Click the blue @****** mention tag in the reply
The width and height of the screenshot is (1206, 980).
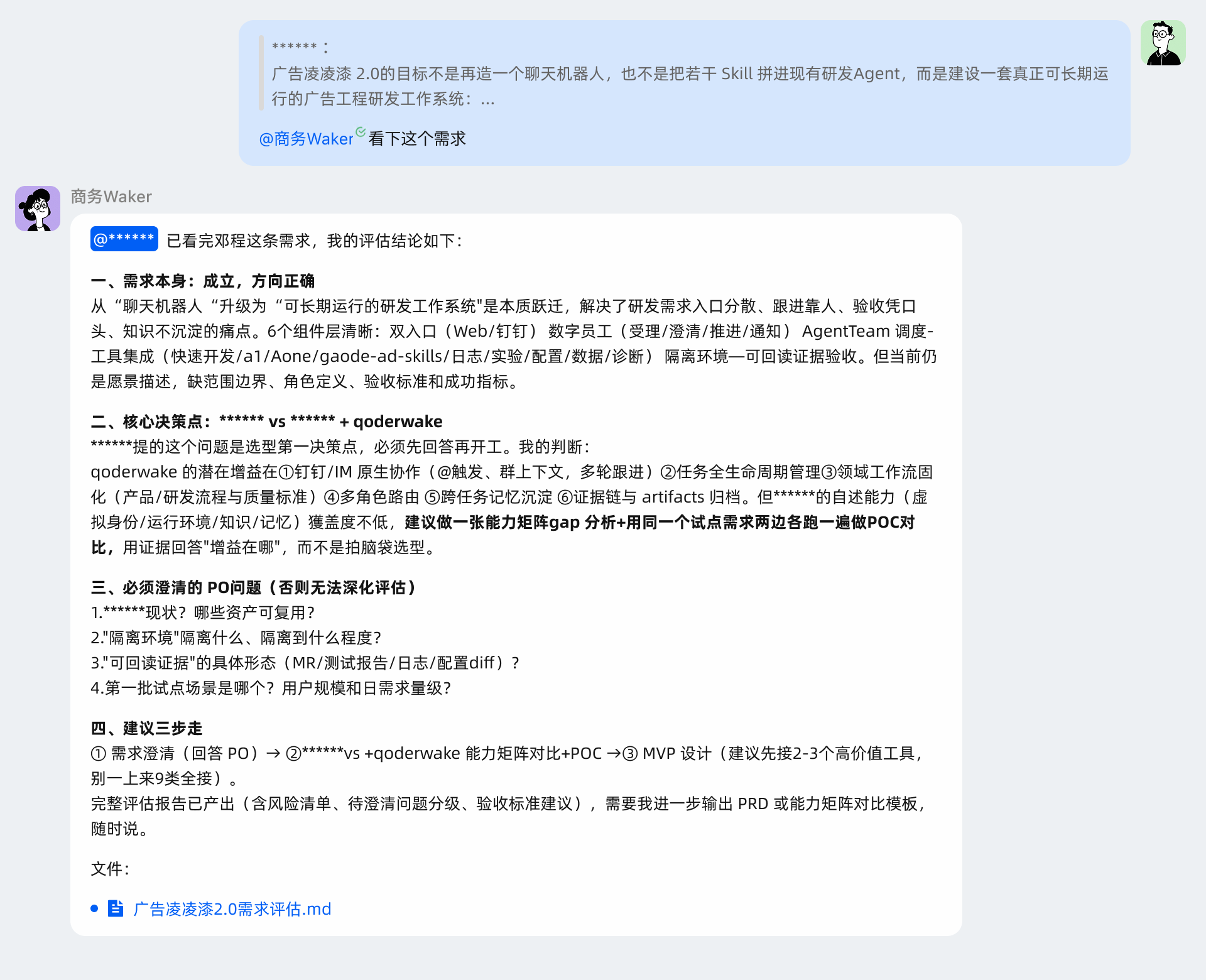tap(124, 239)
